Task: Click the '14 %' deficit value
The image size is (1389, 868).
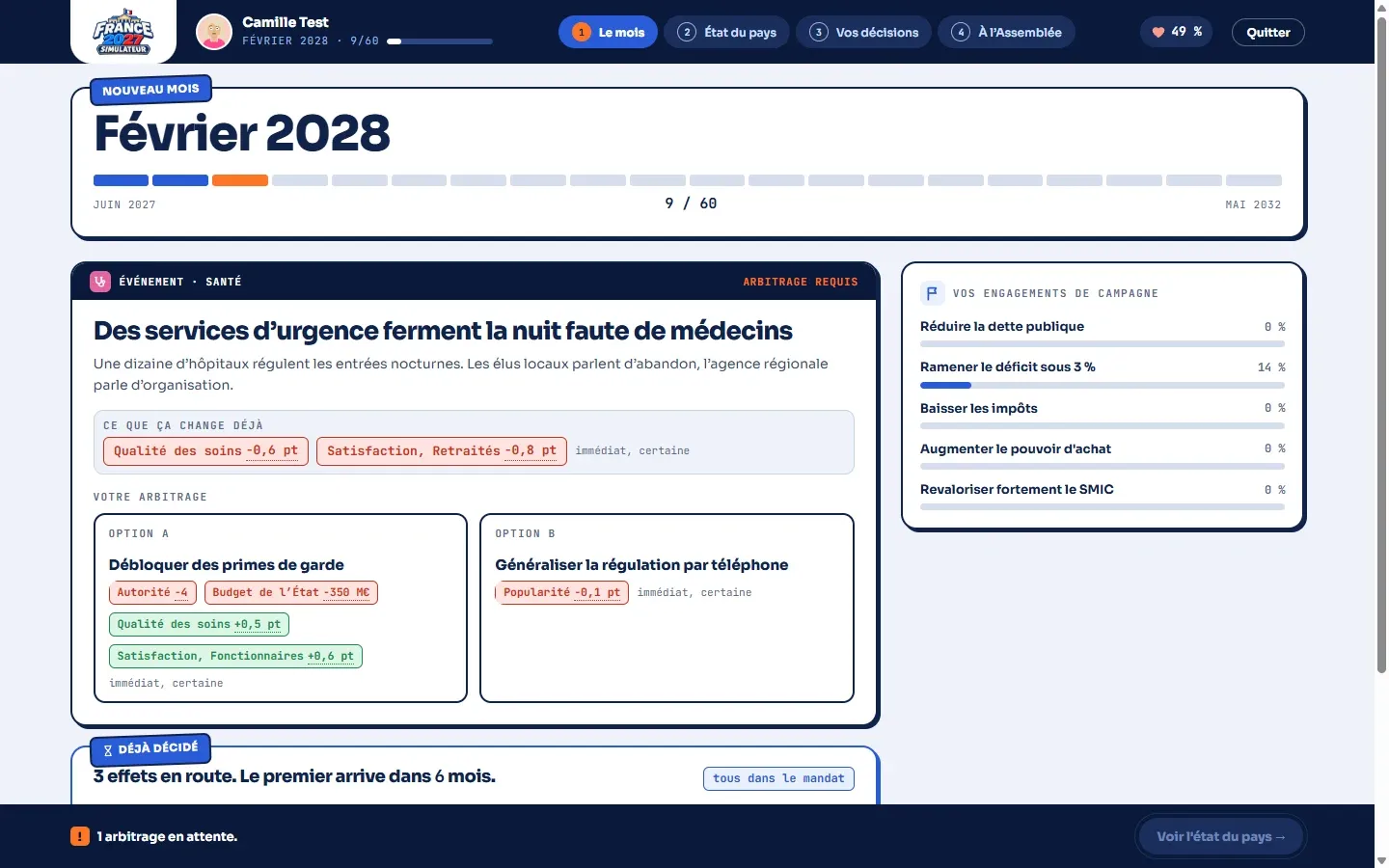Action: [x=1271, y=367]
